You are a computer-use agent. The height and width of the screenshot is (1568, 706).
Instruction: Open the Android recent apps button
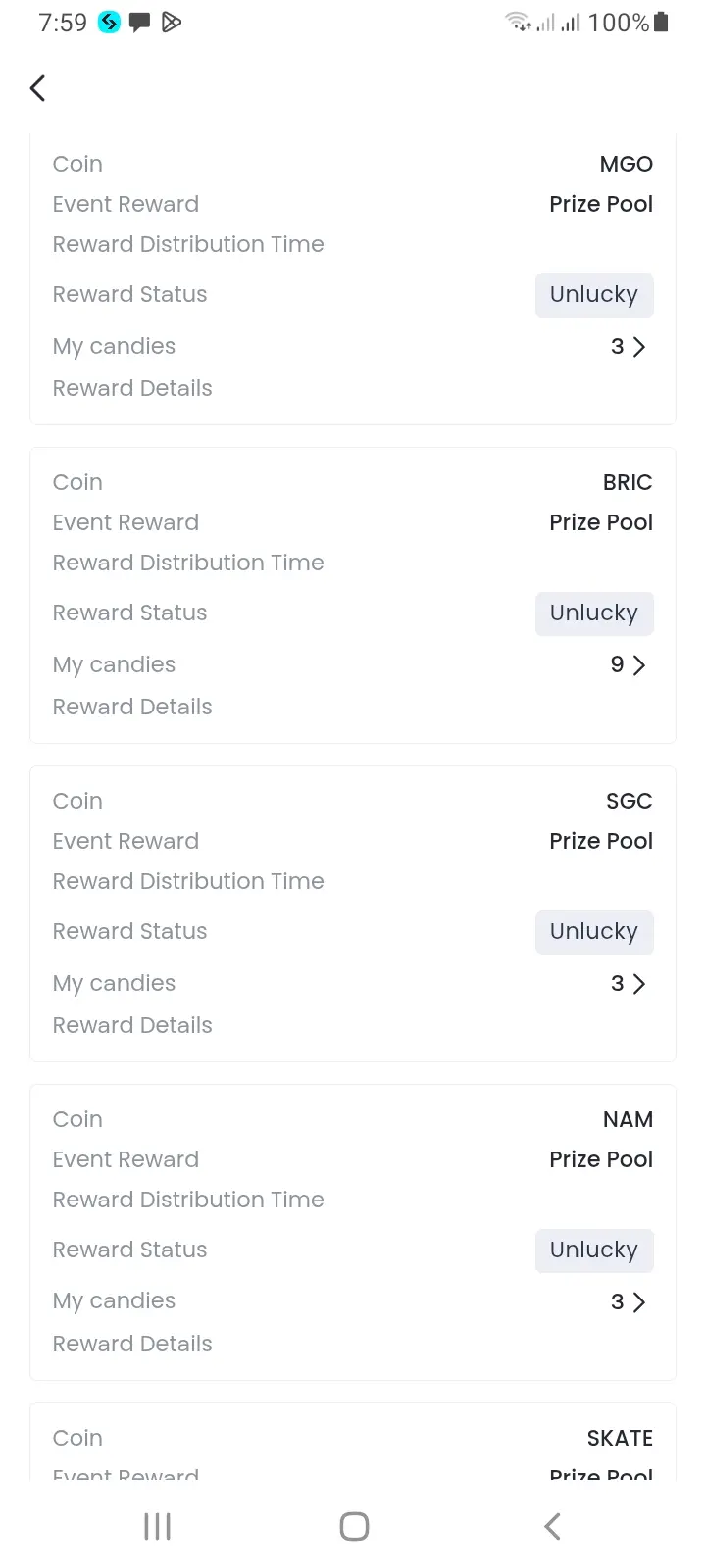157,1526
